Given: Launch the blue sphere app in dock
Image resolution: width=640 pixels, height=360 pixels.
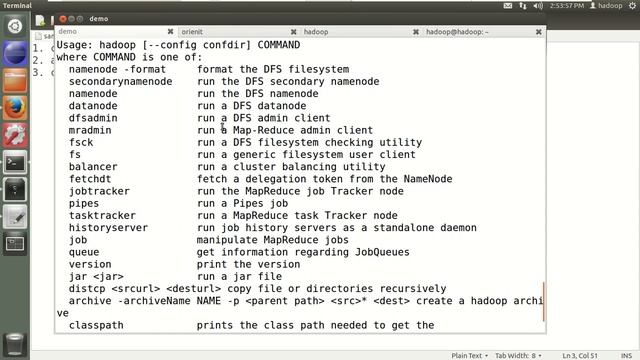Looking at the screenshot, I should [x=15, y=53].
